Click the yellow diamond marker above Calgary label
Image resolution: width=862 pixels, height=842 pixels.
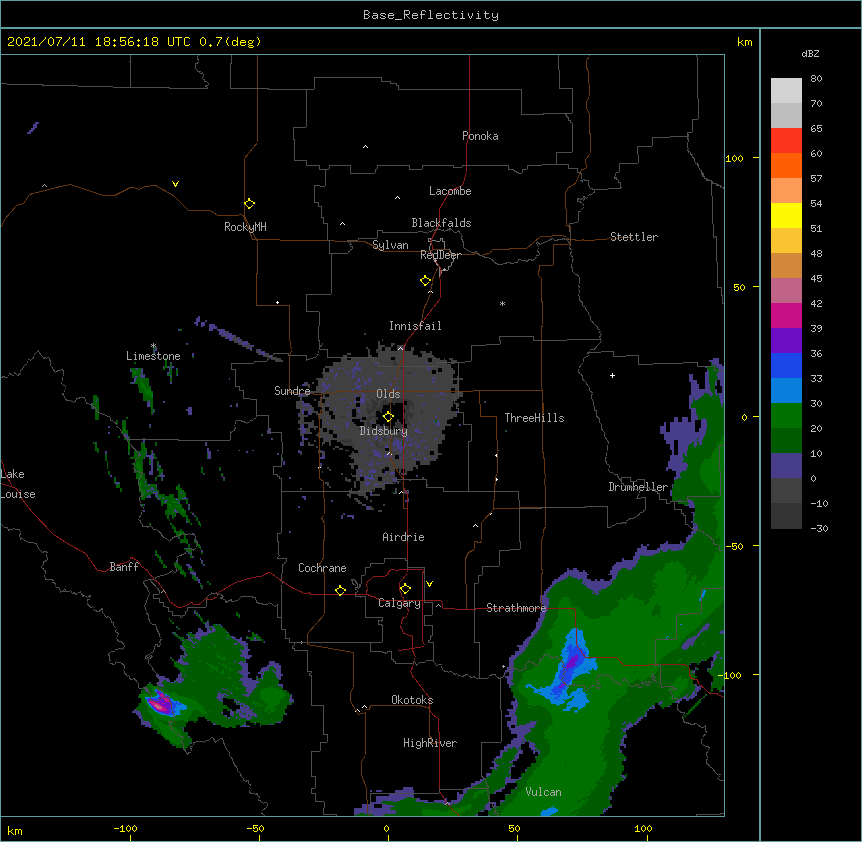click(x=405, y=589)
